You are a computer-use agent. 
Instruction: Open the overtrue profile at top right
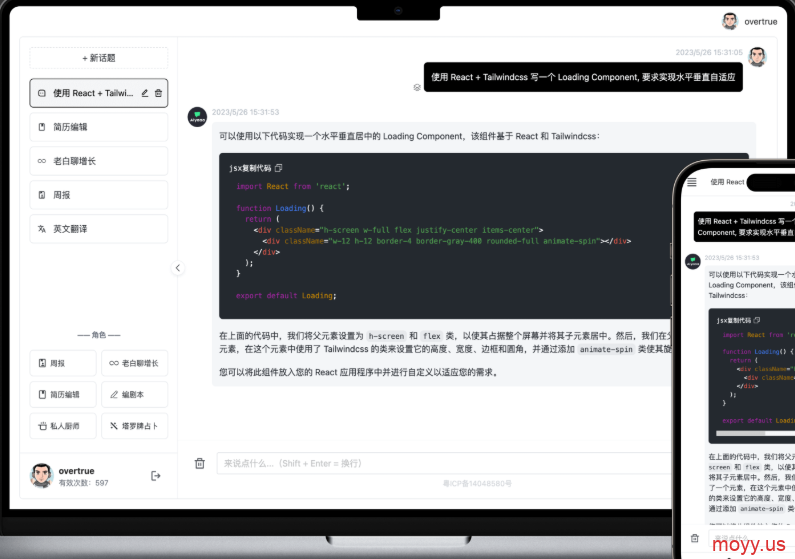750,21
